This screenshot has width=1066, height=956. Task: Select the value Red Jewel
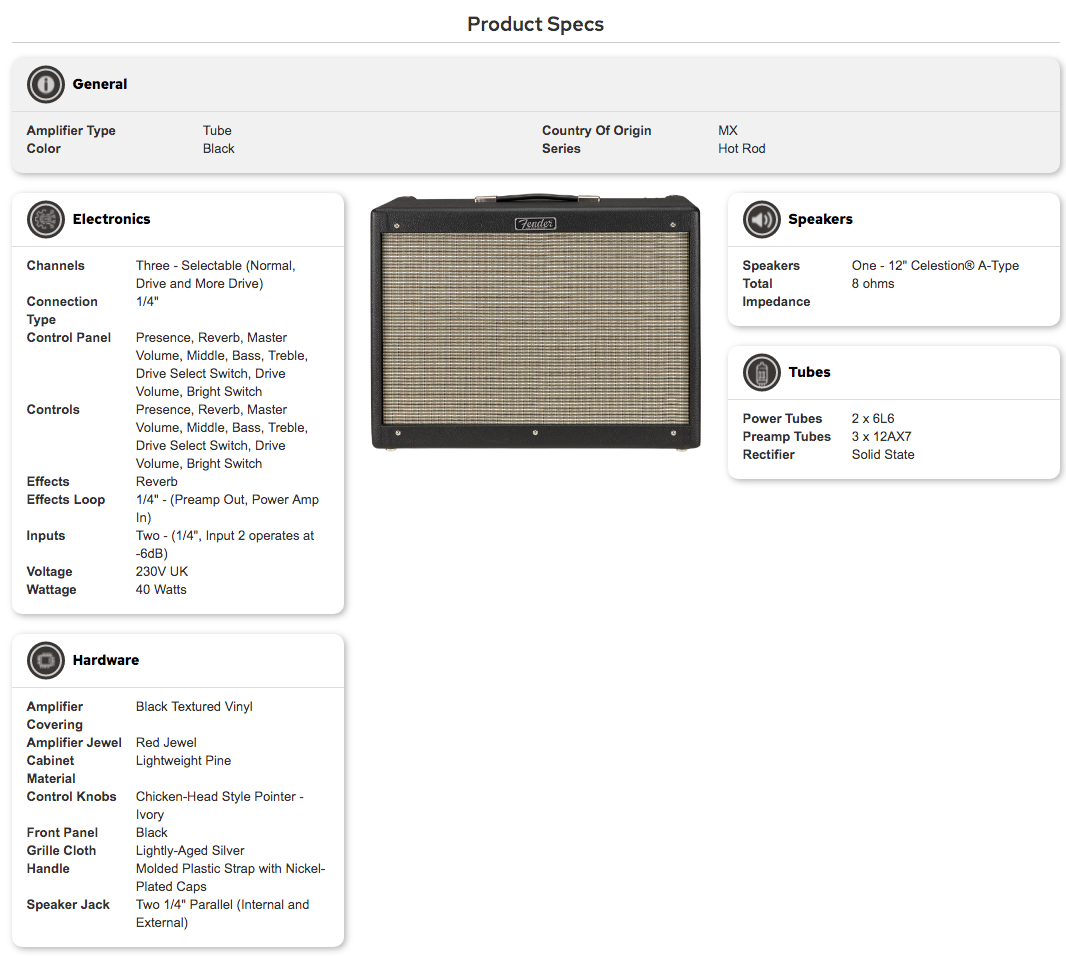[x=166, y=743]
